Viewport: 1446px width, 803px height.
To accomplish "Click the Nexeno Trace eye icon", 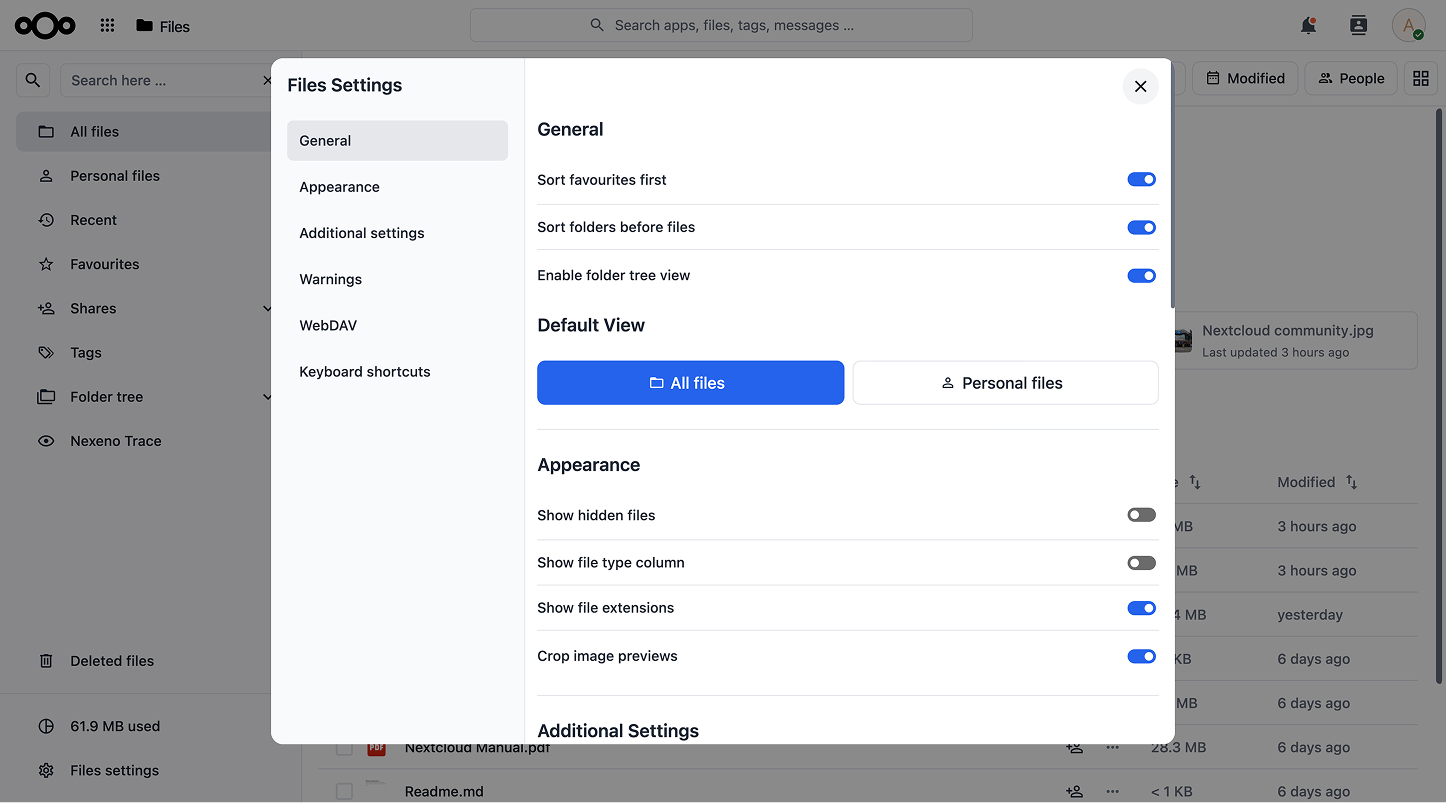I will coord(46,441).
